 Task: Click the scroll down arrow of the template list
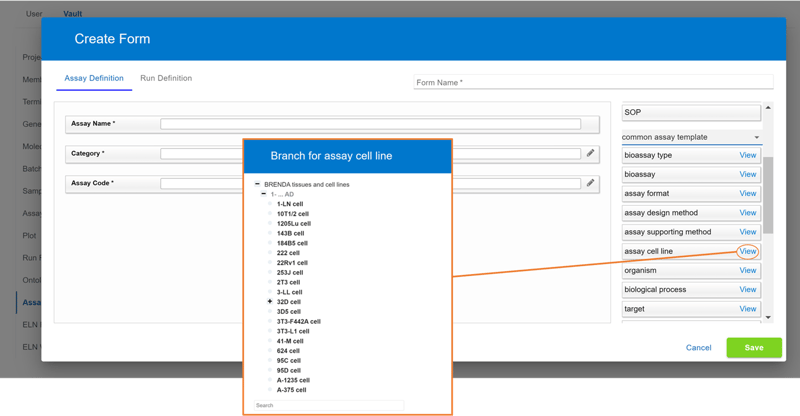768,317
